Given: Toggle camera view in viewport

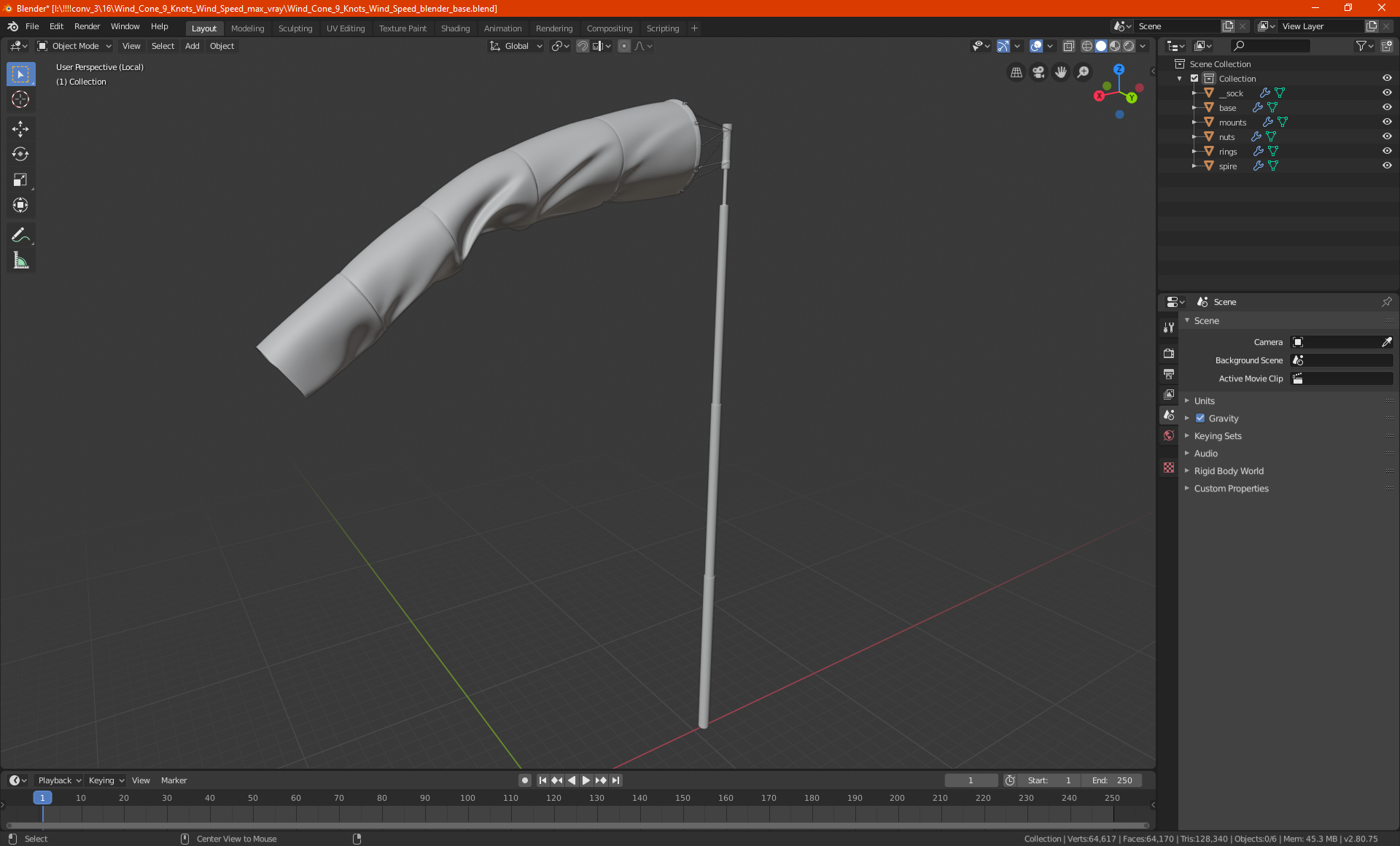Looking at the screenshot, I should point(1038,72).
